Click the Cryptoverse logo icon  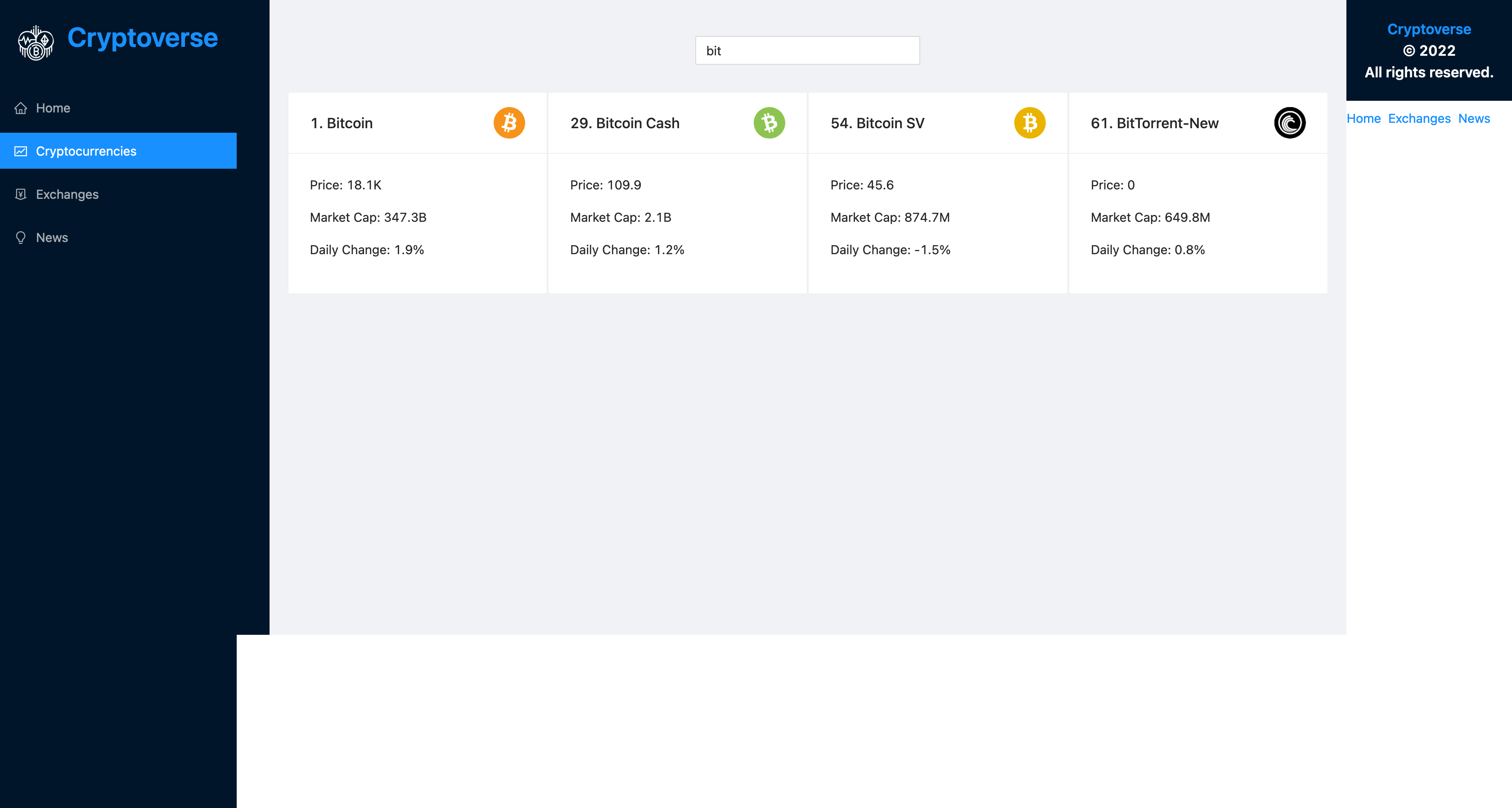coord(36,42)
